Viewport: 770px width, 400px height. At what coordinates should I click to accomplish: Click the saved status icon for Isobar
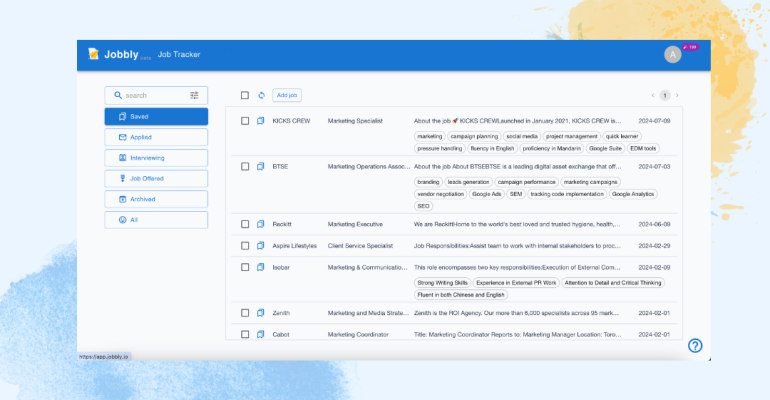click(261, 267)
